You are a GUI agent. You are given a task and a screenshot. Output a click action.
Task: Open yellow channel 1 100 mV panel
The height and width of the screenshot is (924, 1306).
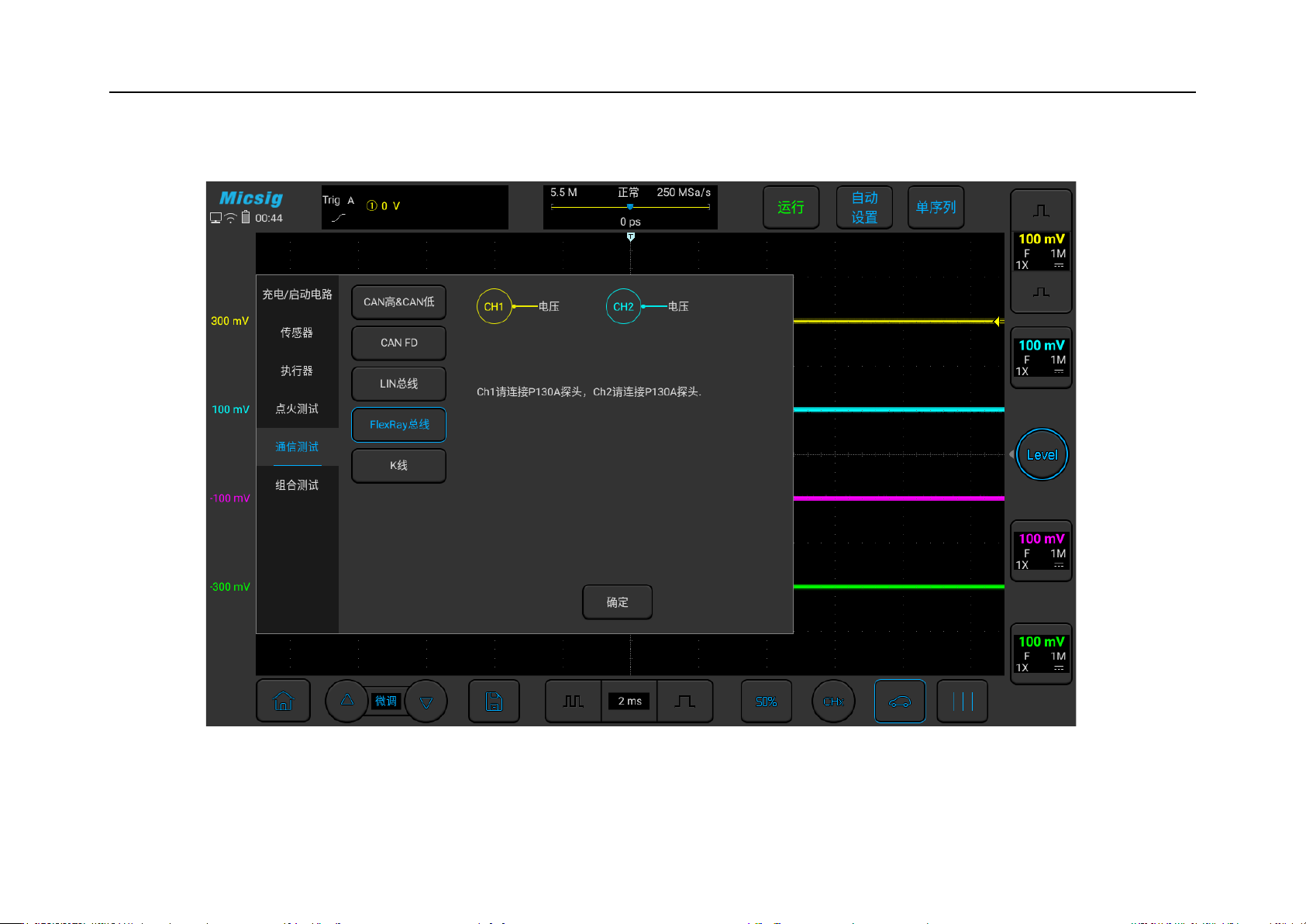[x=1041, y=251]
